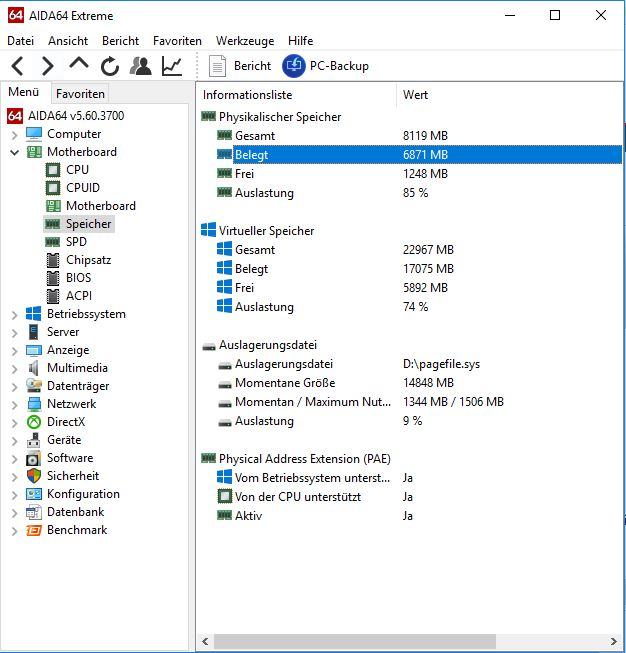
Task: Open the Favoriten menu in menu bar
Action: point(177,41)
